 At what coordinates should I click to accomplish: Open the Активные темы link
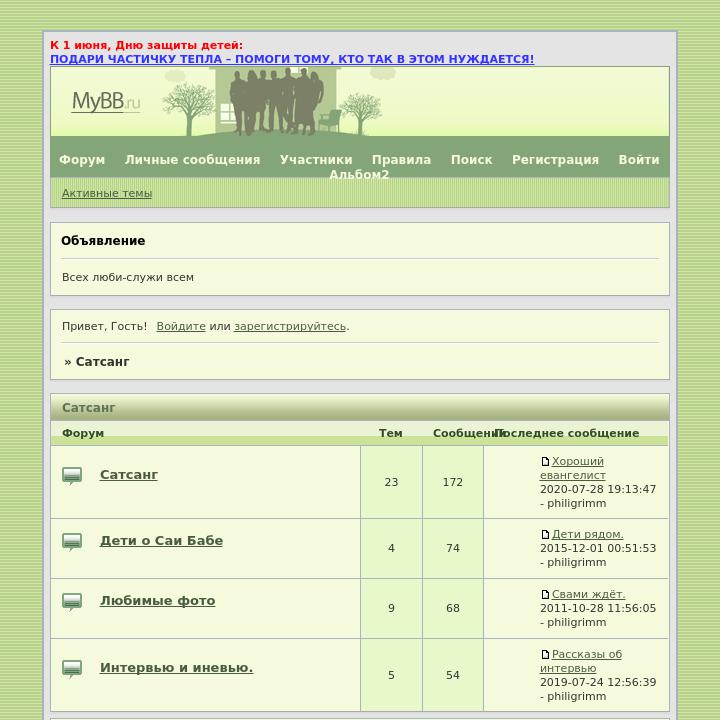(107, 193)
